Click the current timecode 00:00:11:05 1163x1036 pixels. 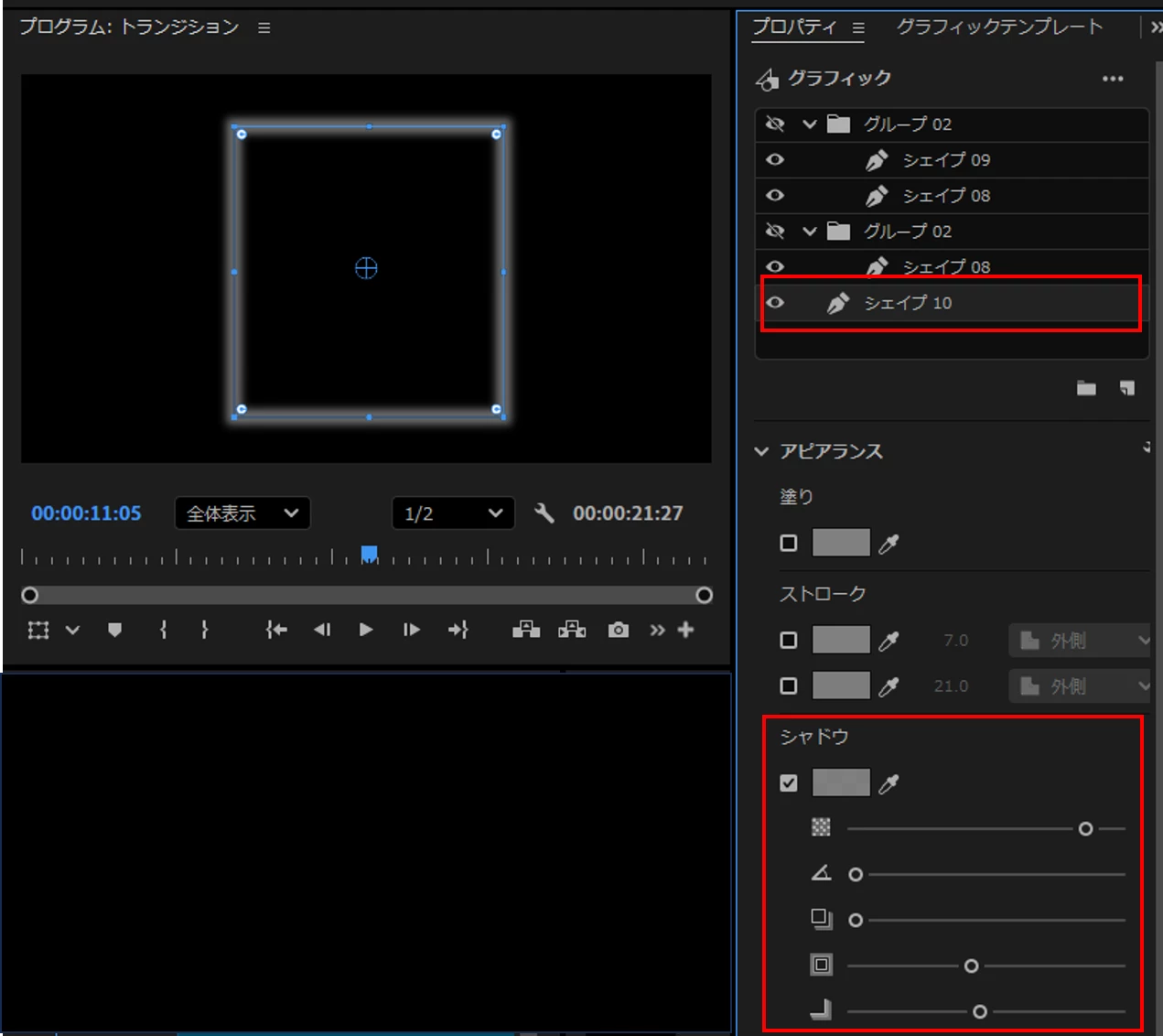pos(87,513)
